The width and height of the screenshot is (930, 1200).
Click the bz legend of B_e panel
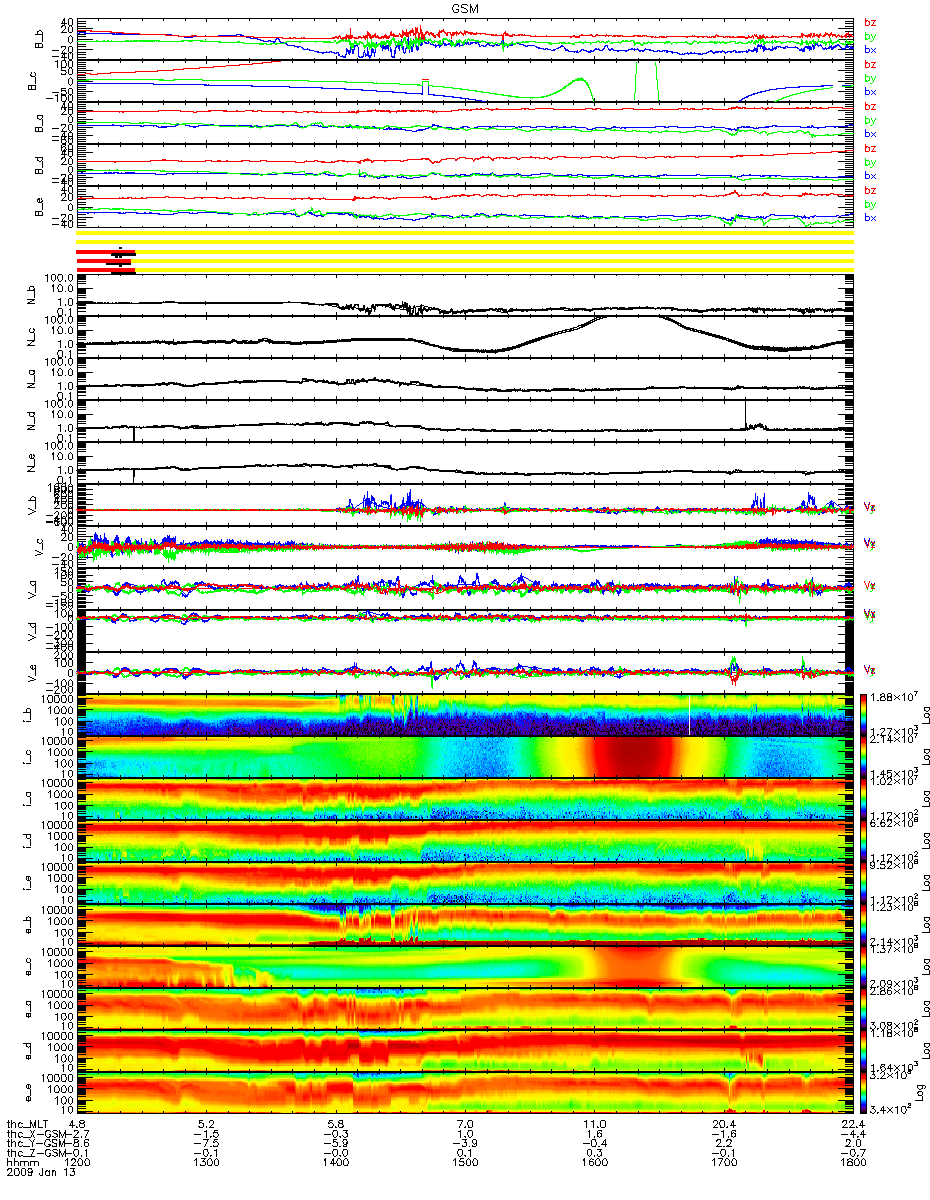click(x=870, y=191)
